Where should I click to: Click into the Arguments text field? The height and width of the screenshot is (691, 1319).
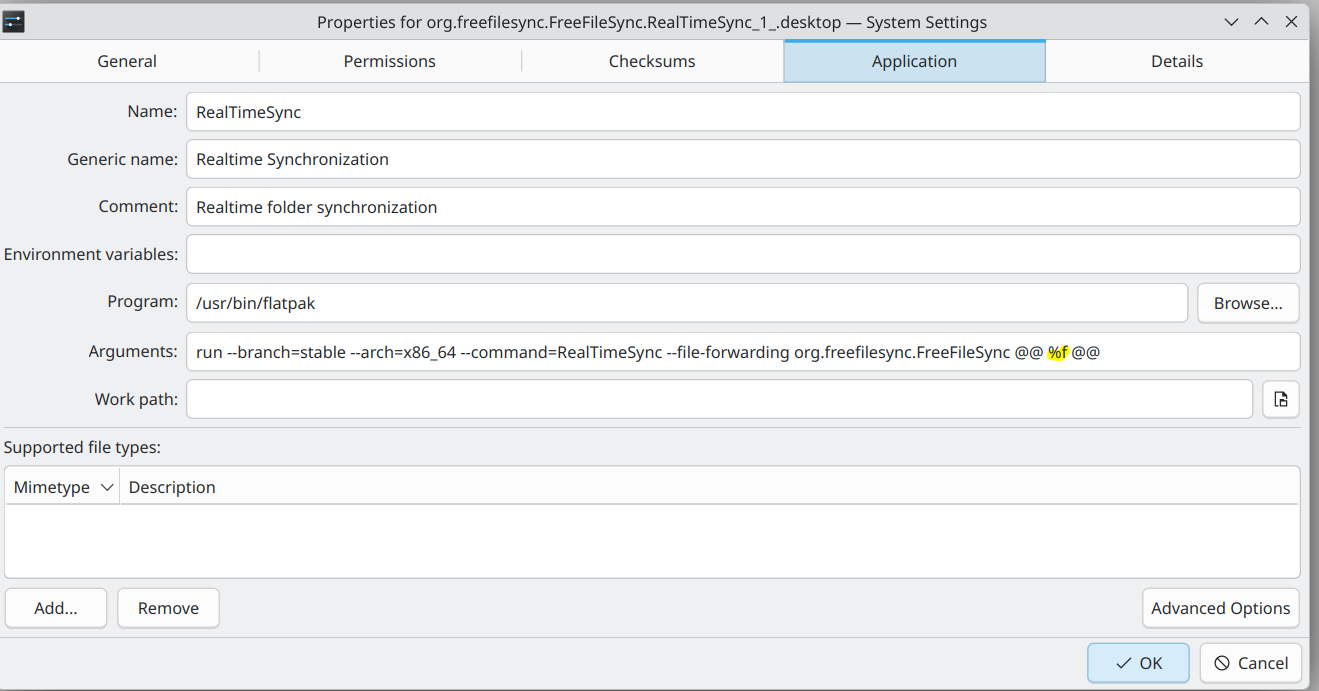[743, 351]
